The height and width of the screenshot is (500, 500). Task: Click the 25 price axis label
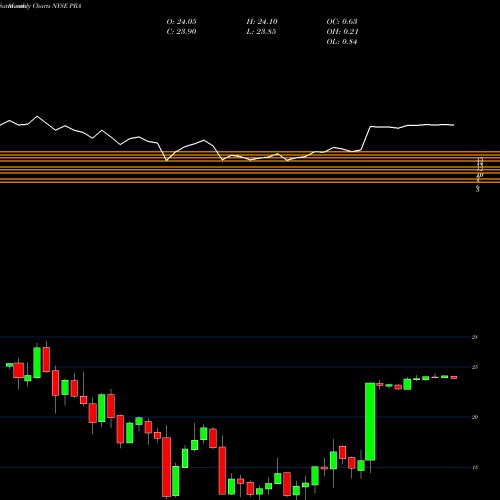click(x=475, y=367)
